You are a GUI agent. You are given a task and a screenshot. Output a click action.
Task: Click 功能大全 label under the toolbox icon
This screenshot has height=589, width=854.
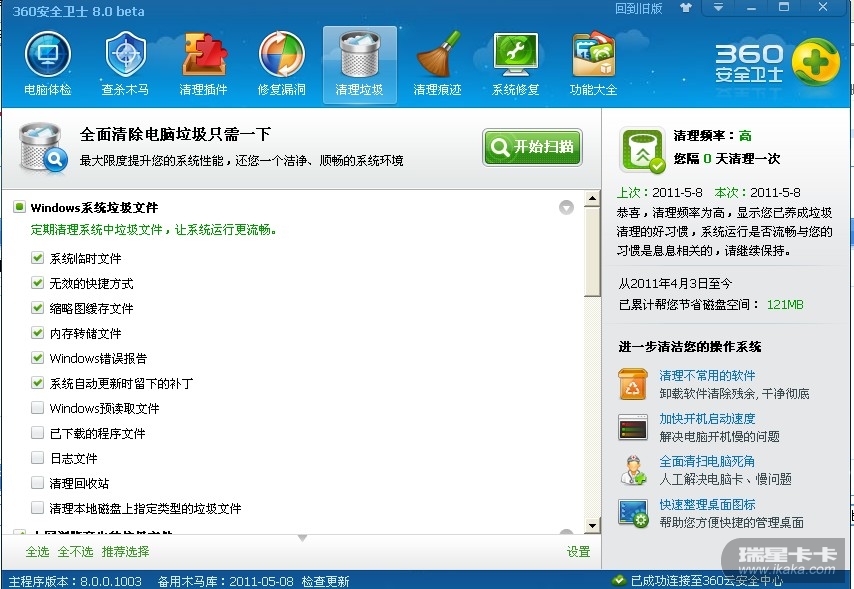pos(593,89)
